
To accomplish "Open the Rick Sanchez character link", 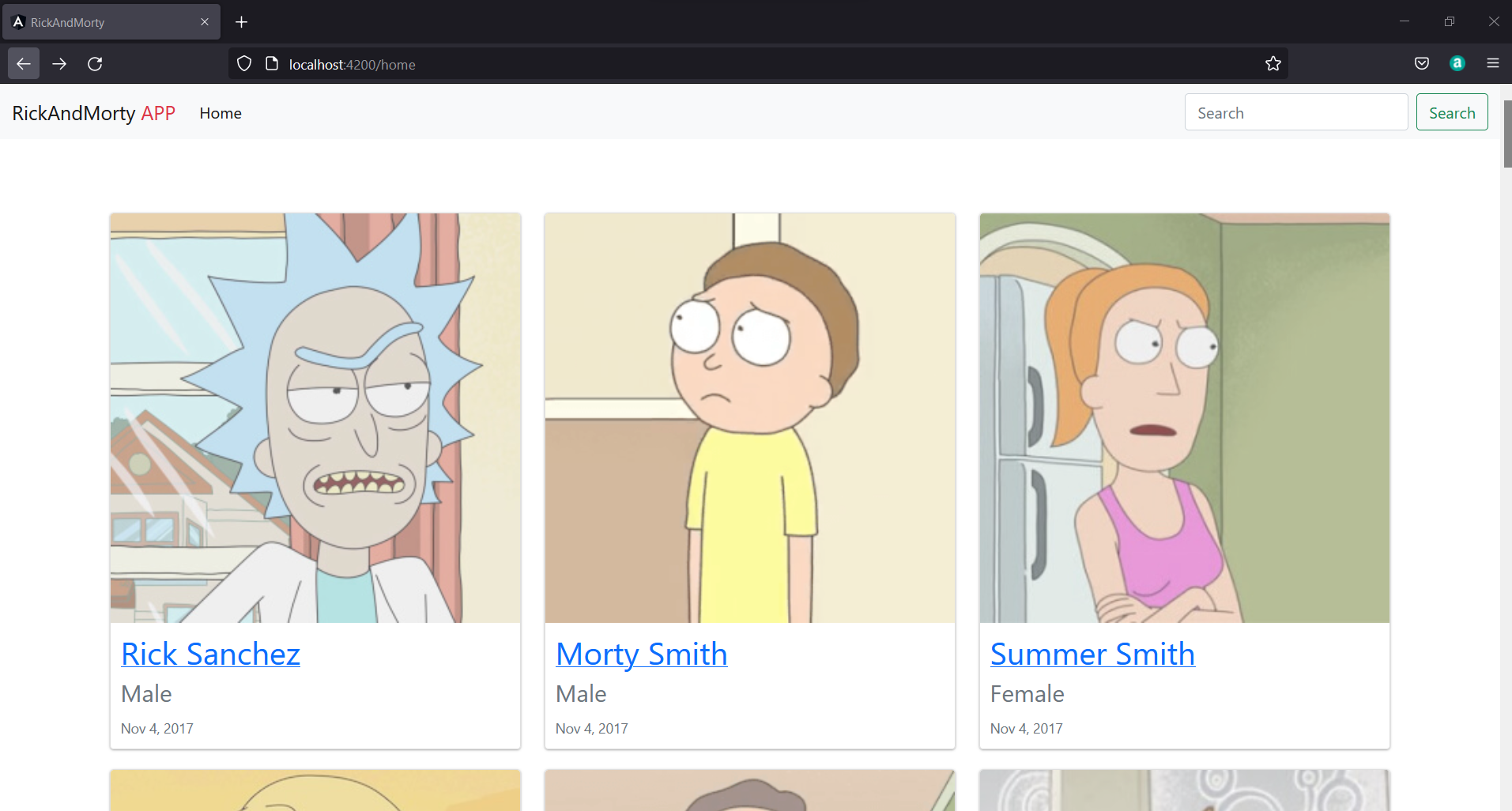I will (x=210, y=654).
